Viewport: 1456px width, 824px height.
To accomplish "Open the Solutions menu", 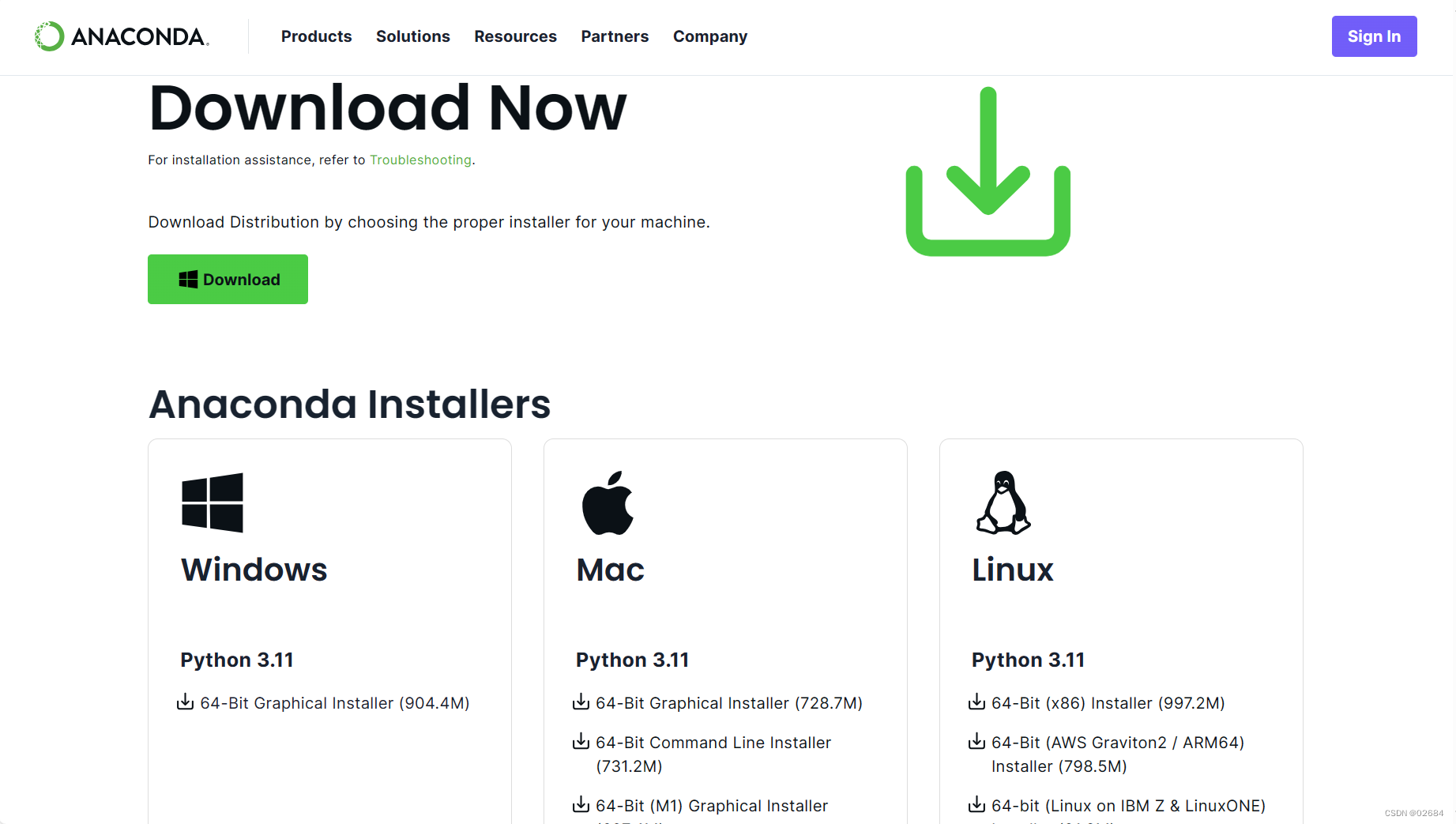I will click(x=412, y=36).
